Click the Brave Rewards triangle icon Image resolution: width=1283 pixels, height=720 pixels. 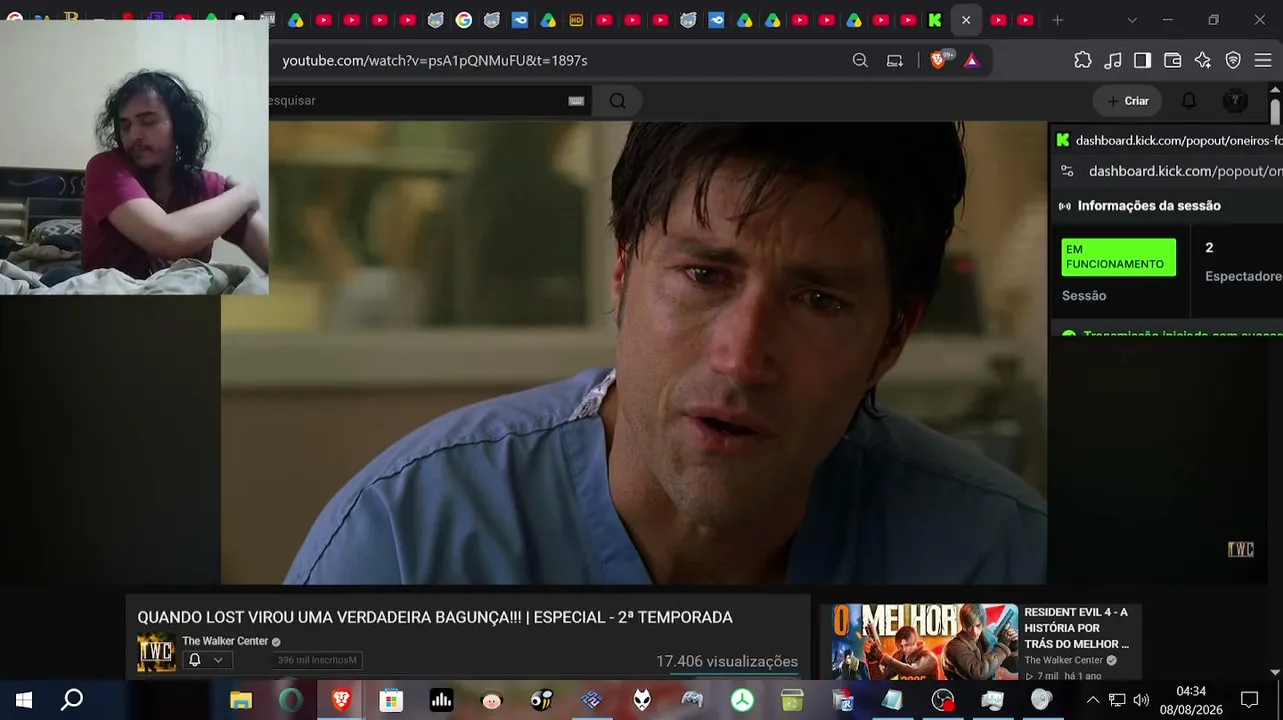(971, 60)
